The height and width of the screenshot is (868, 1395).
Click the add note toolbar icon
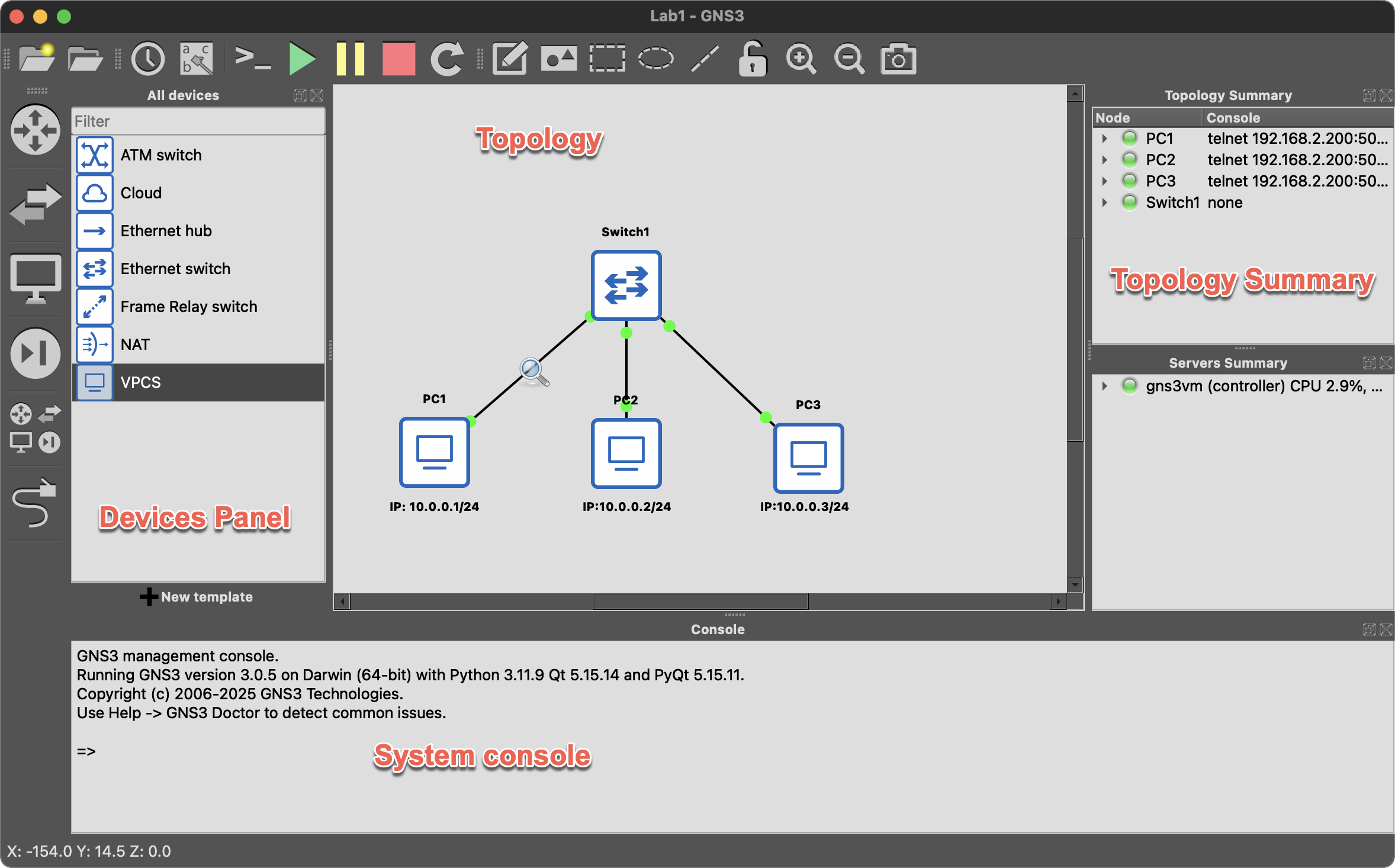point(510,59)
